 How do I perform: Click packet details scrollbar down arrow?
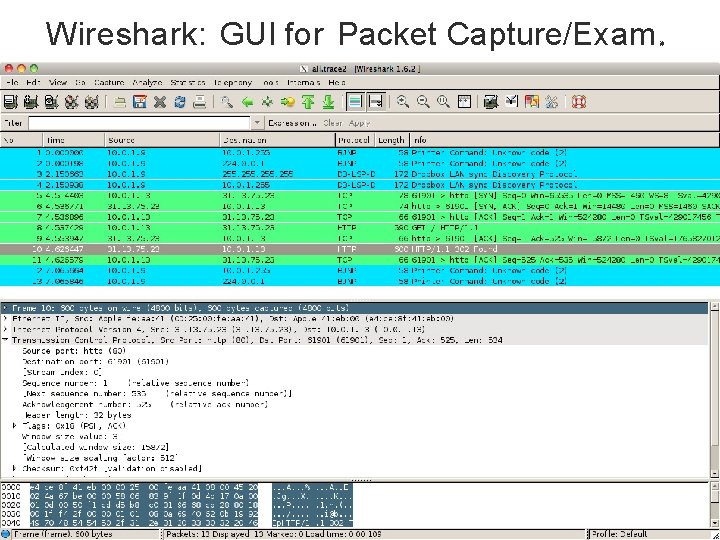tap(714, 473)
